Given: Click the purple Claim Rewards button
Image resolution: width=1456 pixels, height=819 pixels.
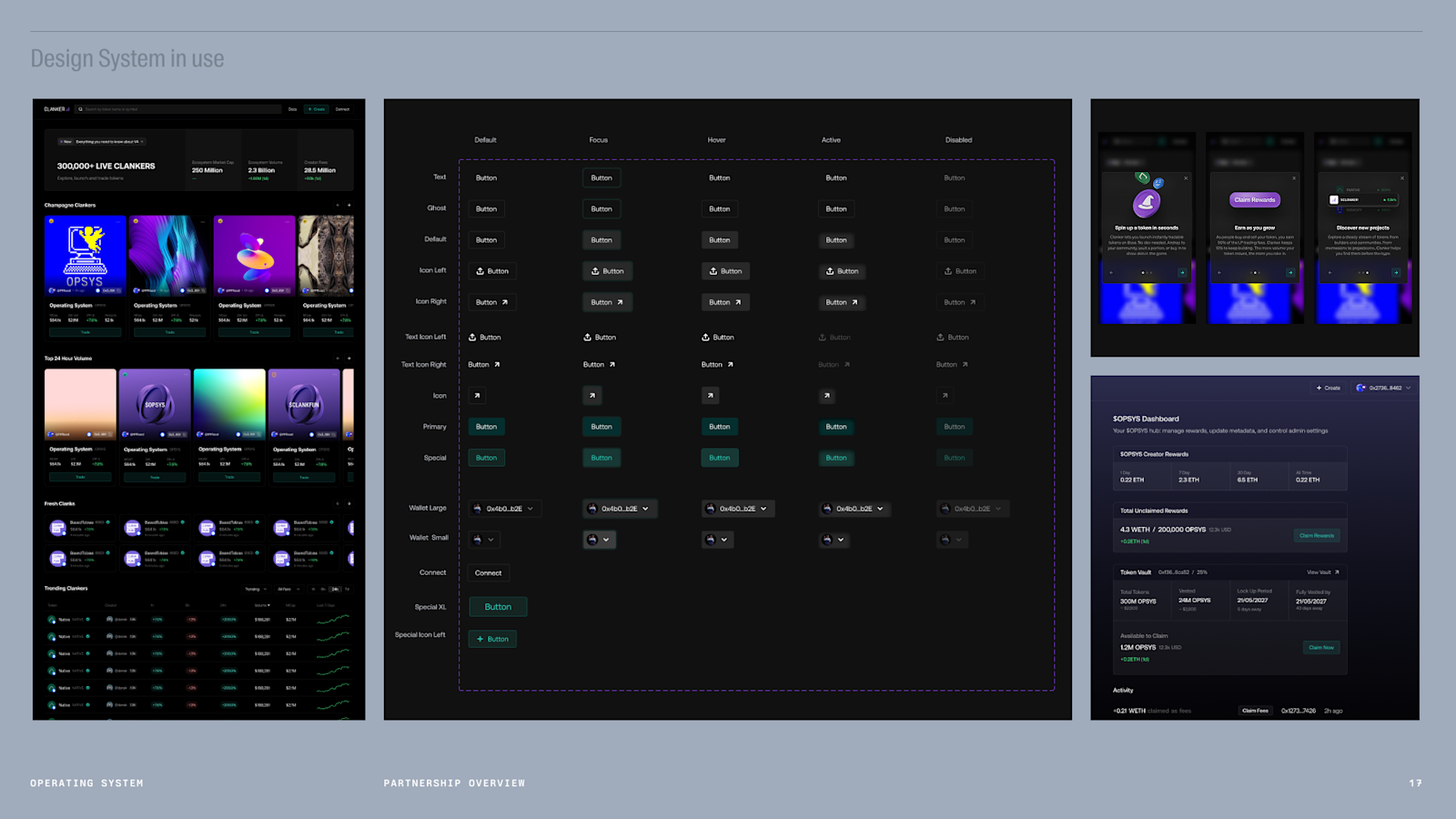Looking at the screenshot, I should pyautogui.click(x=1255, y=200).
